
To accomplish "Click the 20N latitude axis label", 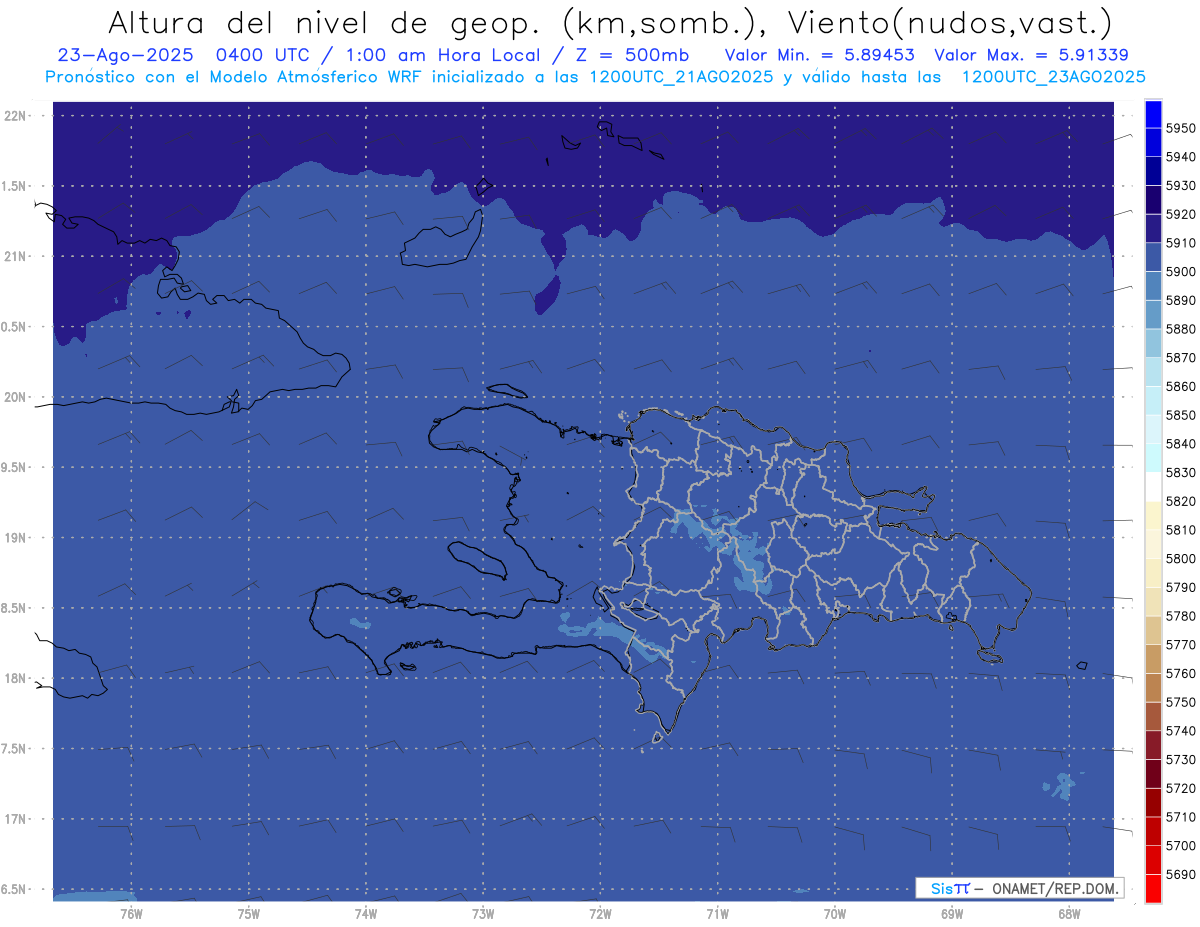I will (x=17, y=397).
